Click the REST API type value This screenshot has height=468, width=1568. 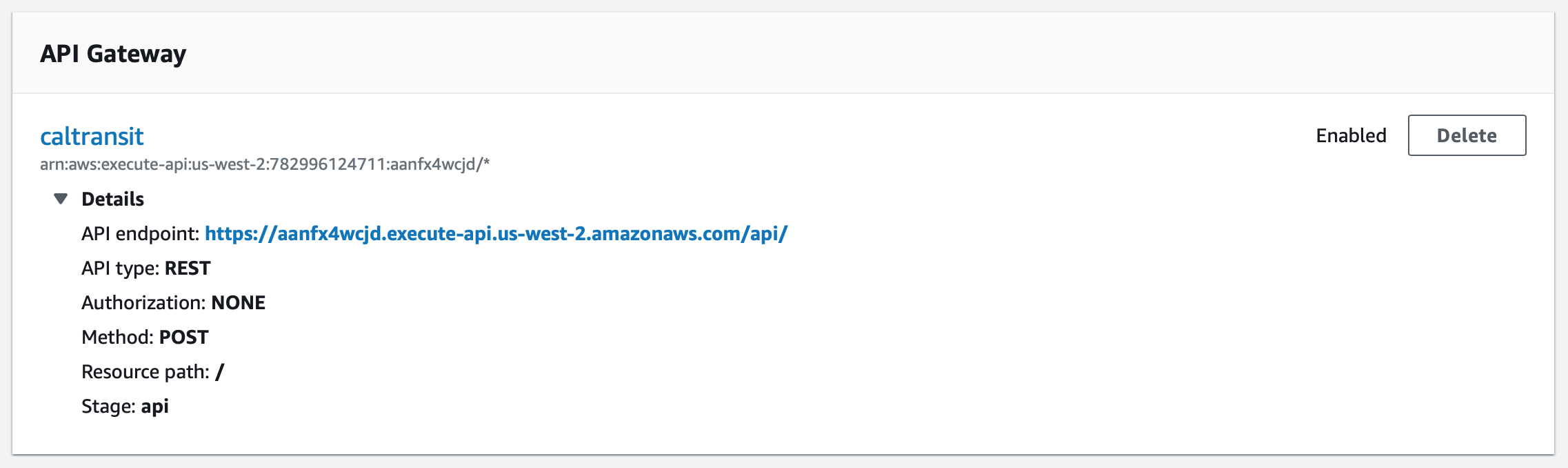[x=188, y=268]
